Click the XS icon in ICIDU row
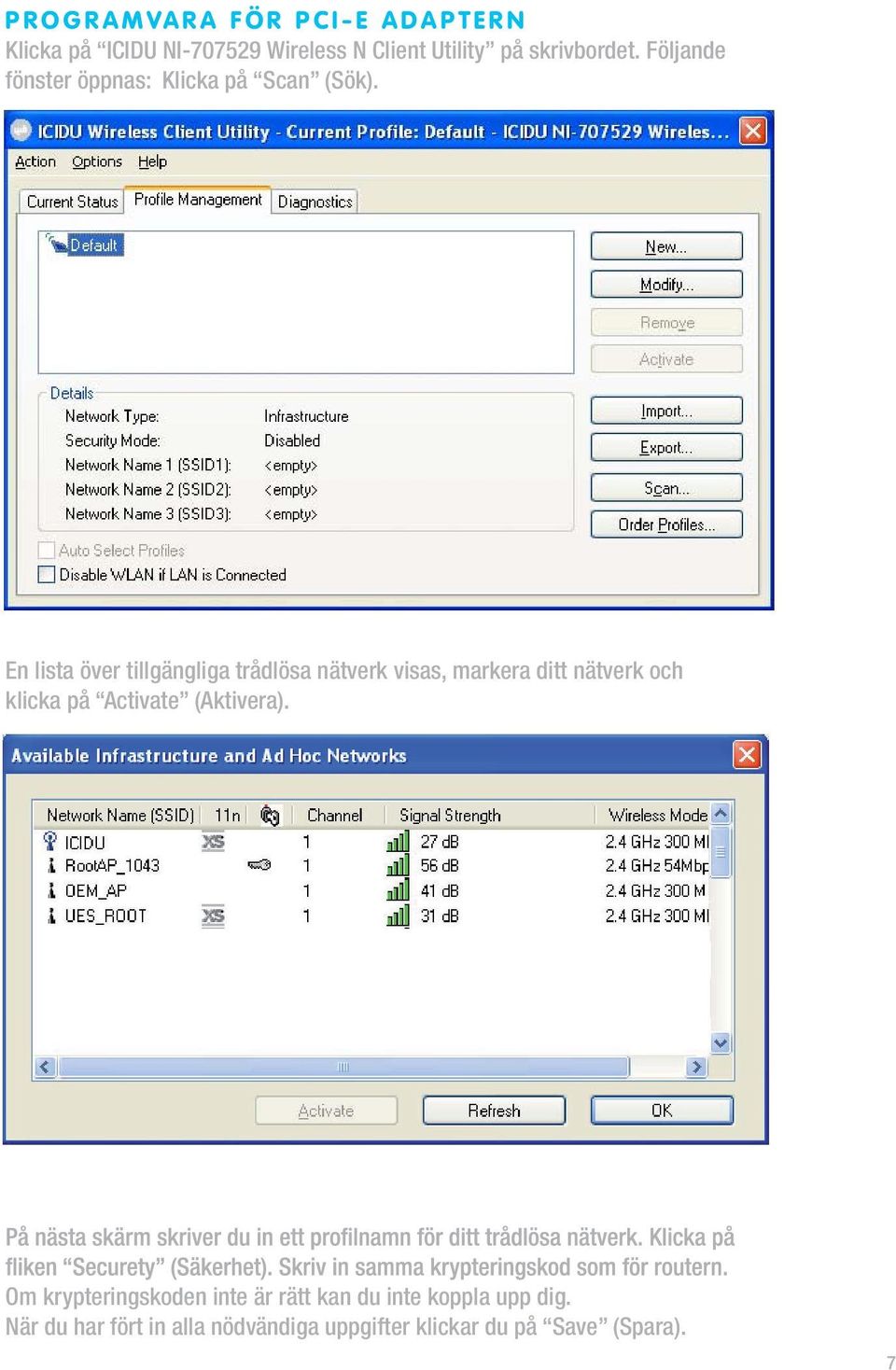Image resolution: width=896 pixels, height=1370 pixels. click(x=213, y=842)
